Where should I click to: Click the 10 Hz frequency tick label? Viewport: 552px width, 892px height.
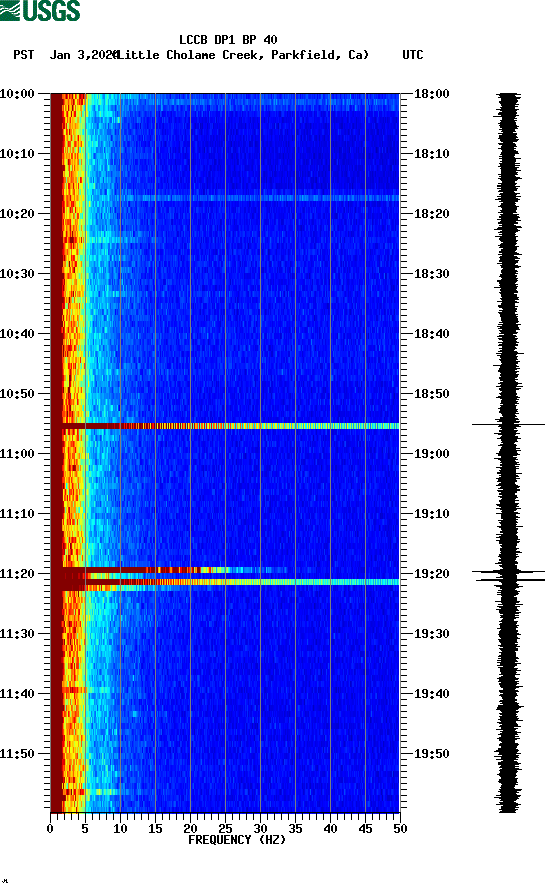120,829
